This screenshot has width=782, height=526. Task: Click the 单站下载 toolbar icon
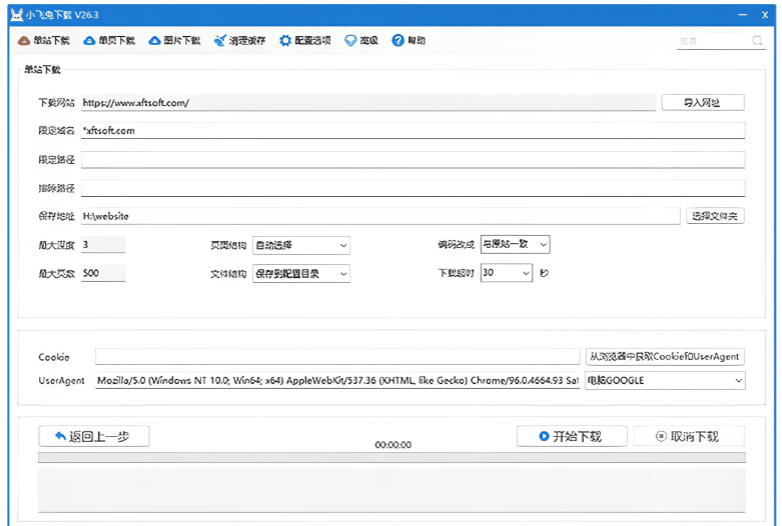point(25,41)
